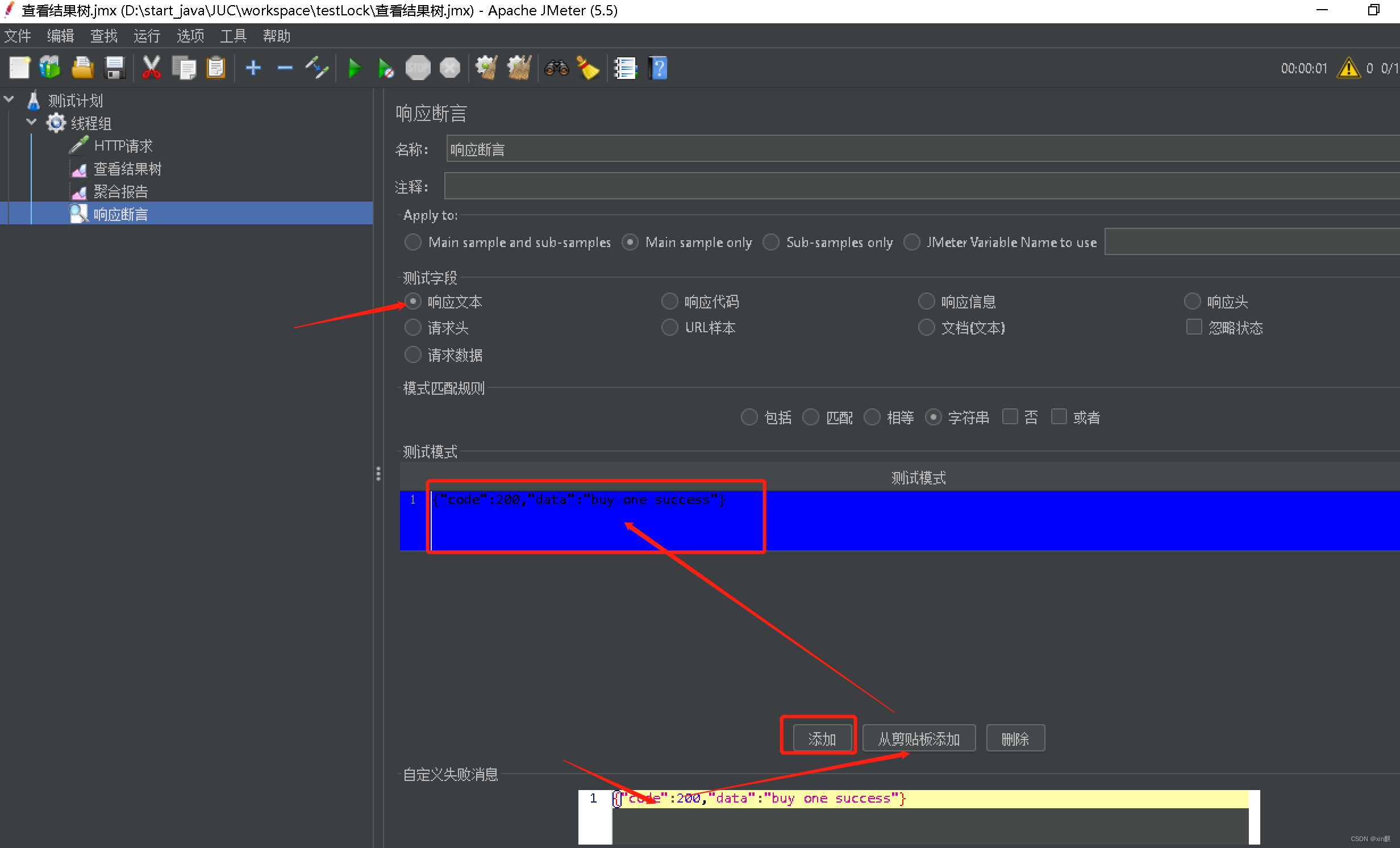The image size is (1400, 848).
Task: Collapse the 测试计划 tree node
Action: [9, 99]
